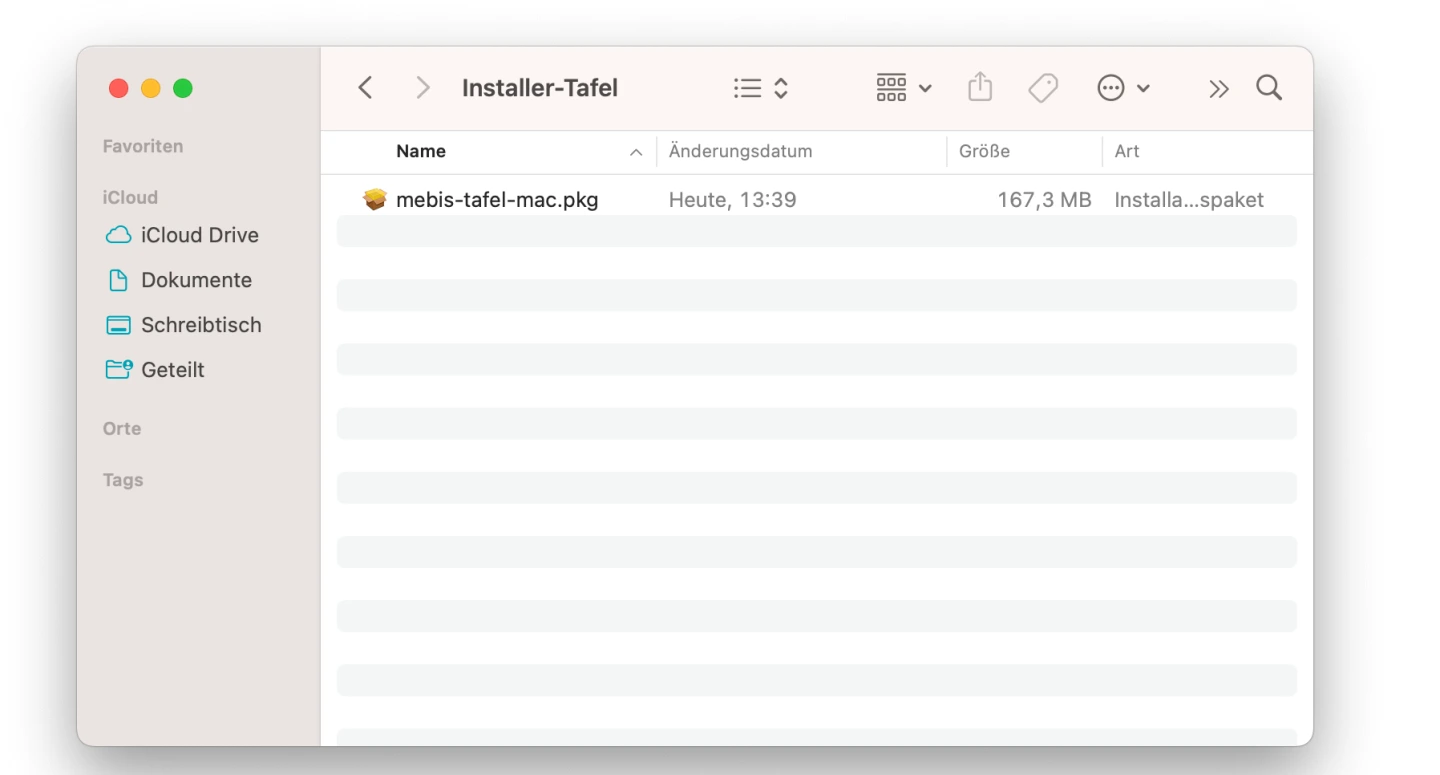The height and width of the screenshot is (775, 1440).
Task: Click the mebis-tafel-mac.pkg package icon
Action: (x=375, y=200)
